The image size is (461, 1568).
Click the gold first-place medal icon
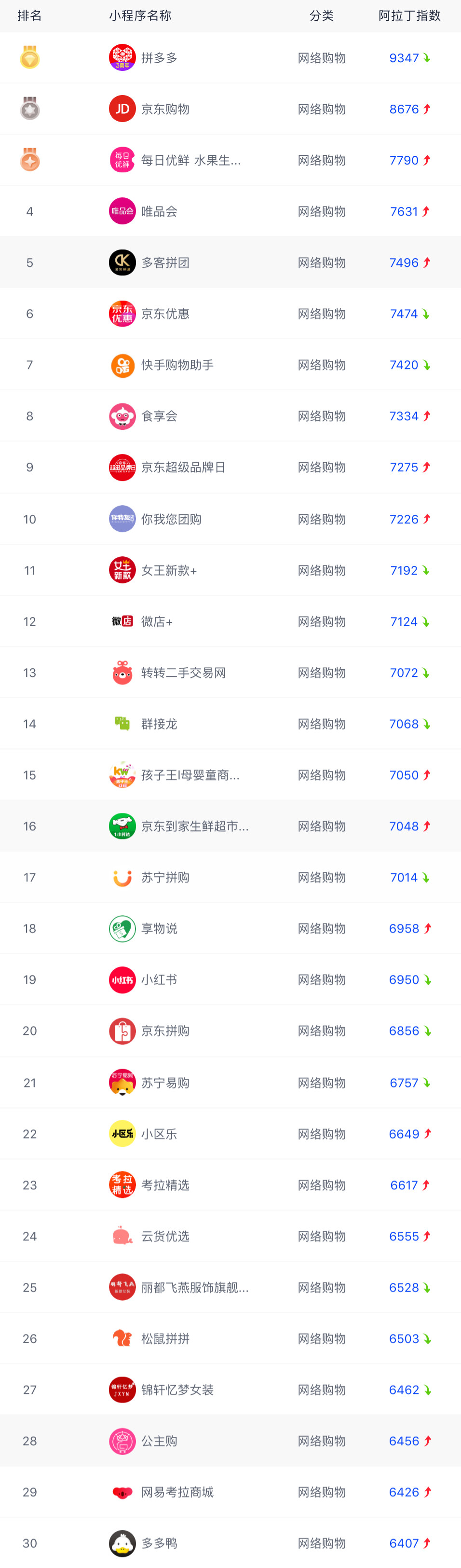[30, 57]
